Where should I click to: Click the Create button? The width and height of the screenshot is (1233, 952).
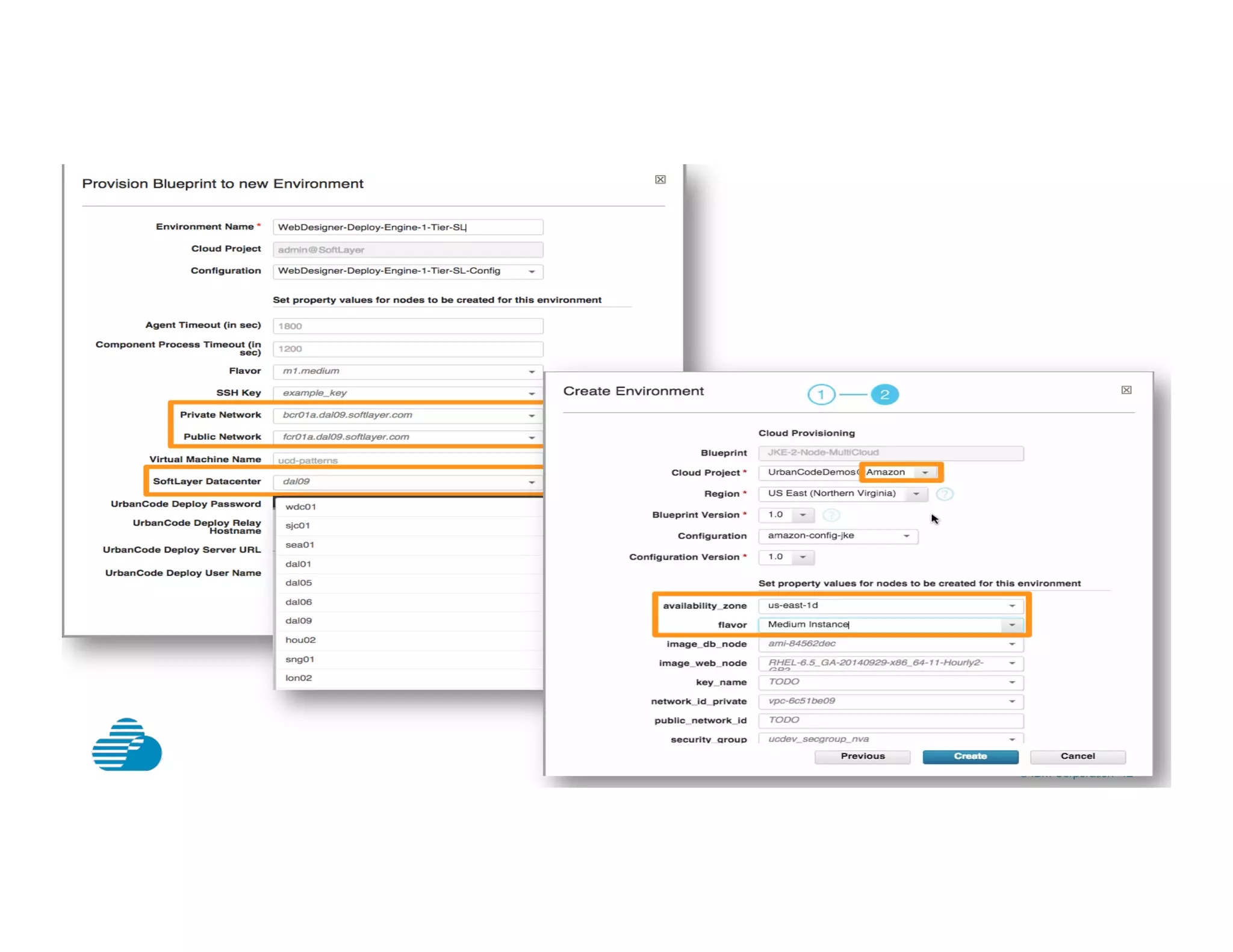tap(970, 756)
